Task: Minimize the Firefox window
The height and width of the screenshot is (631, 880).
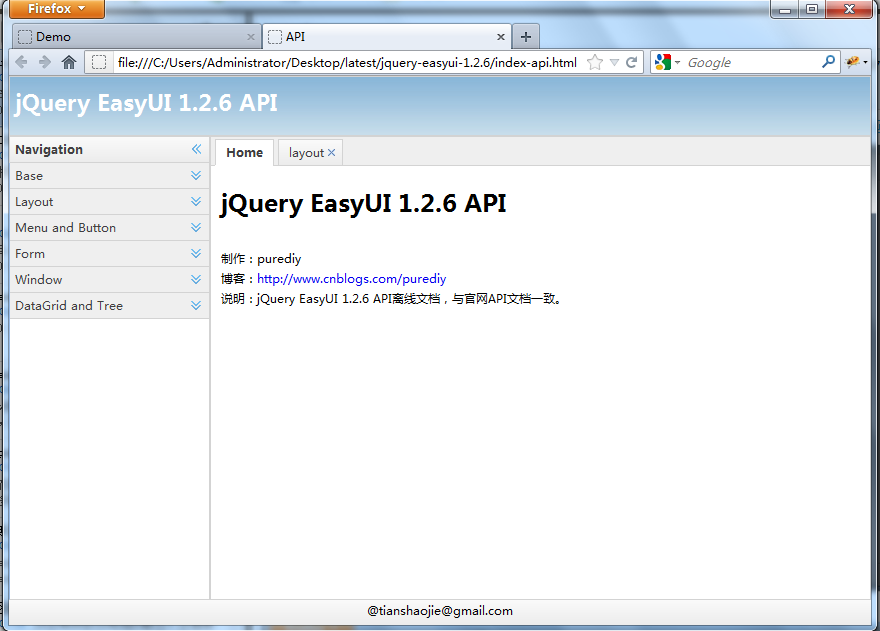Action: [x=785, y=9]
